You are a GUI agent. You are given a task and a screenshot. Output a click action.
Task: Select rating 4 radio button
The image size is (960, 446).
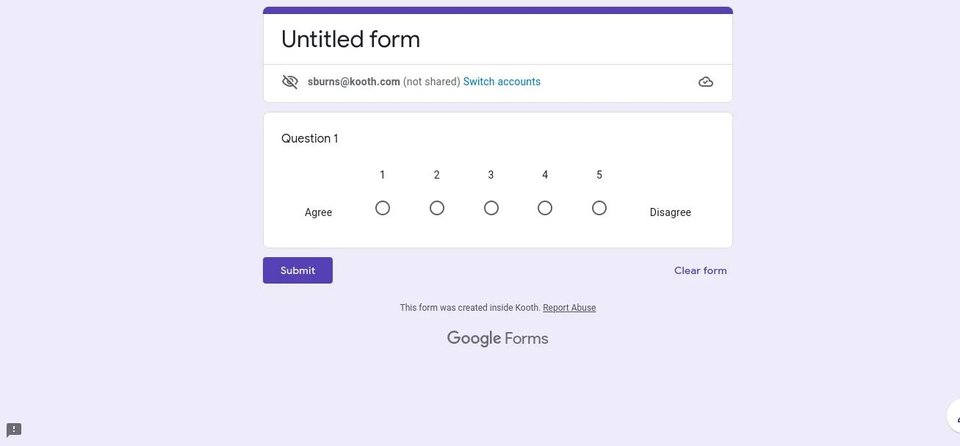[545, 208]
